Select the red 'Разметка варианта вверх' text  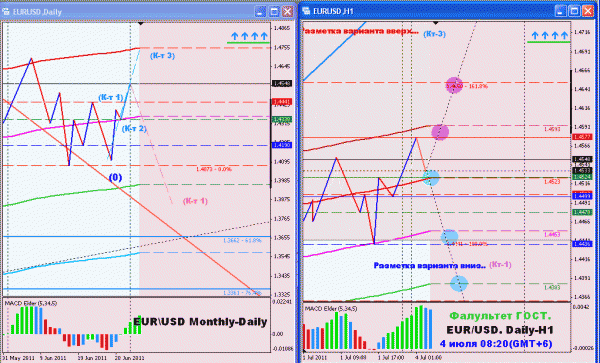[360, 31]
